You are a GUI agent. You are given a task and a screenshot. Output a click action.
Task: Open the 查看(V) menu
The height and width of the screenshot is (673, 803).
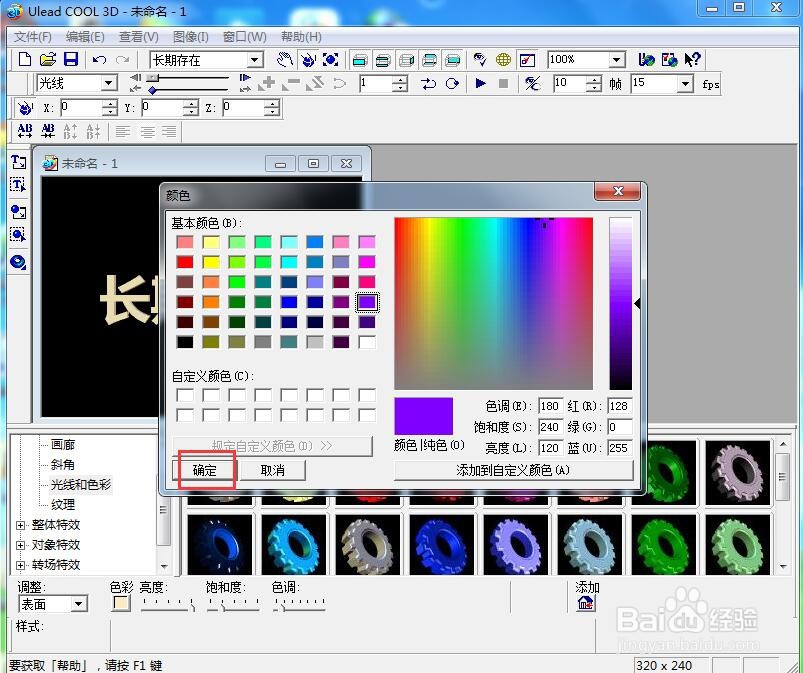pos(138,37)
